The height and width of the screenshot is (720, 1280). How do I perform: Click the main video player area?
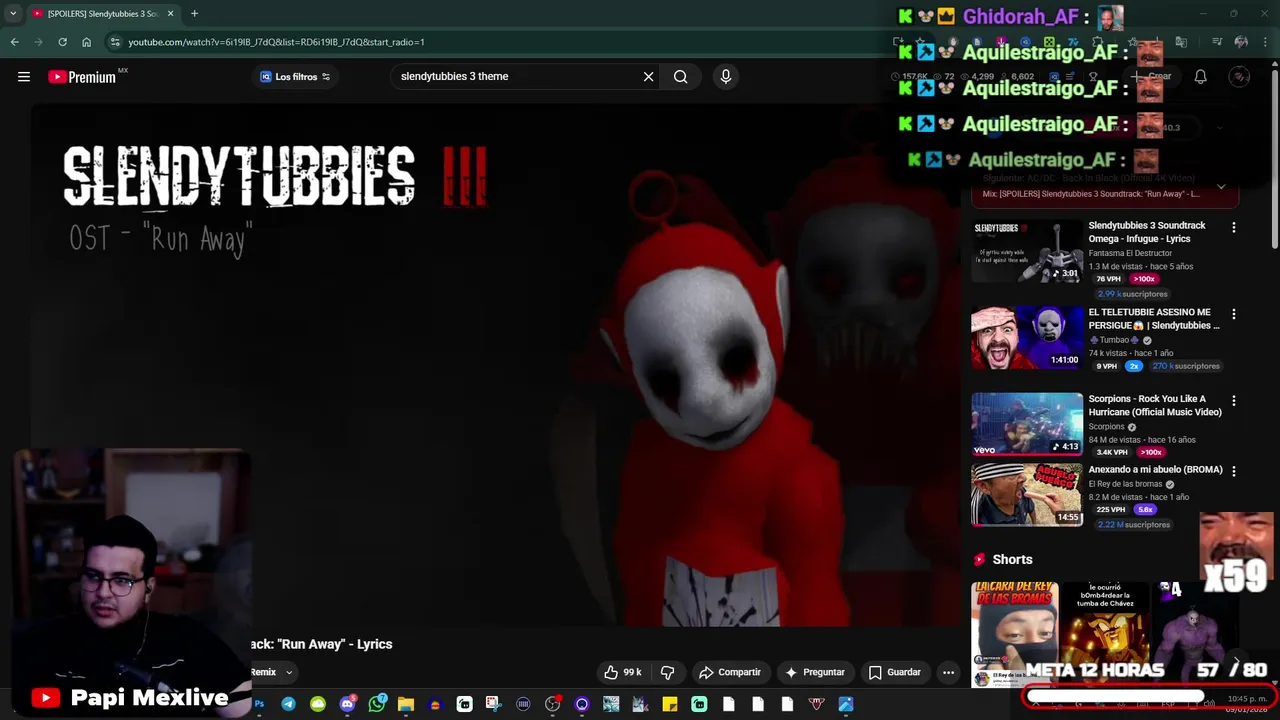tap(495, 365)
